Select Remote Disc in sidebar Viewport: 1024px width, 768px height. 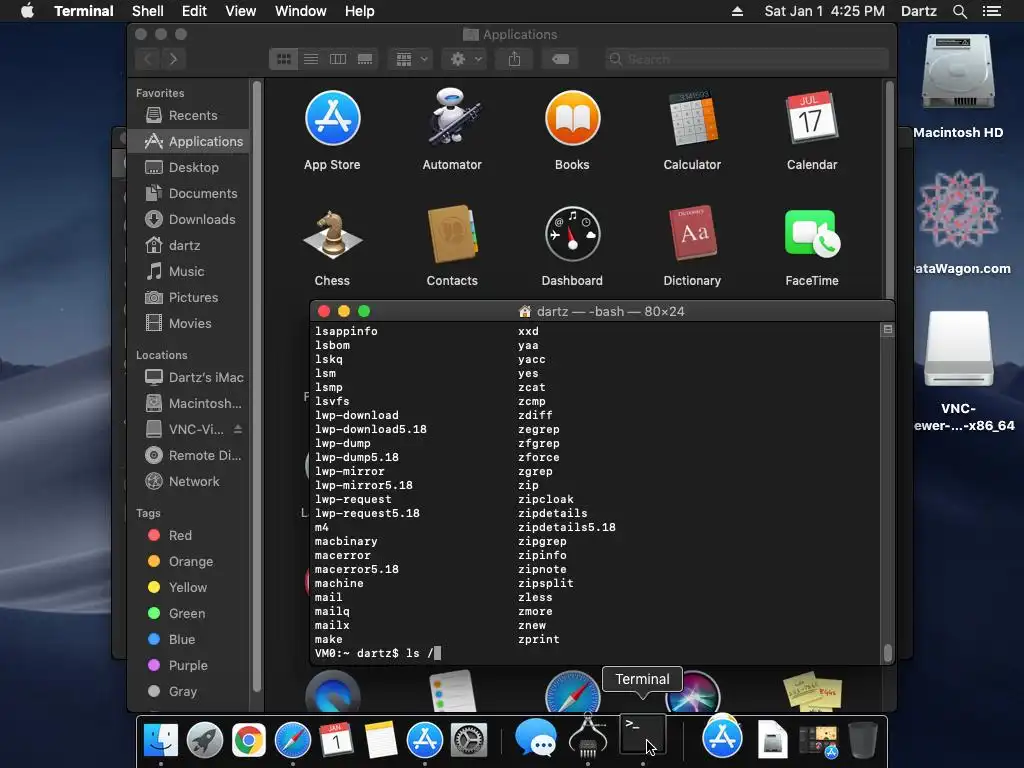pyautogui.click(x=188, y=456)
